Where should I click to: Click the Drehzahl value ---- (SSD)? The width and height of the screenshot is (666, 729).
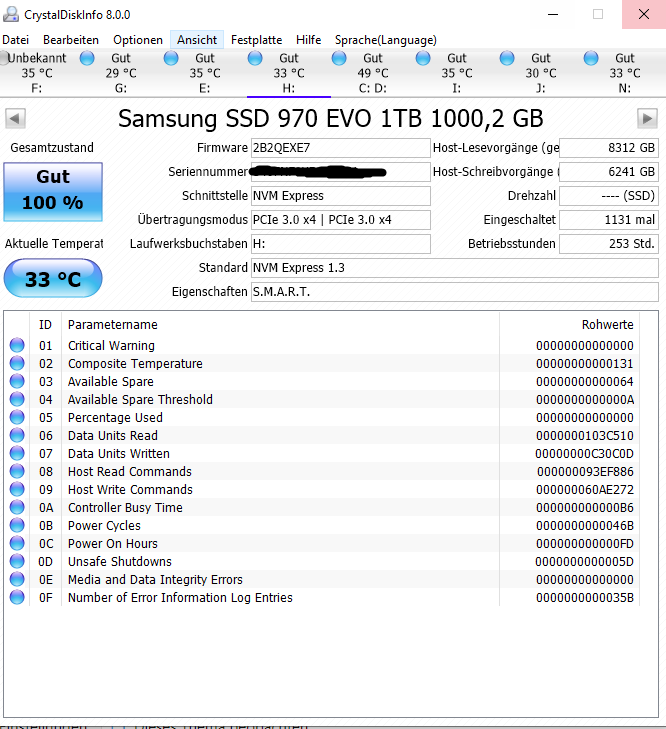tap(609, 196)
